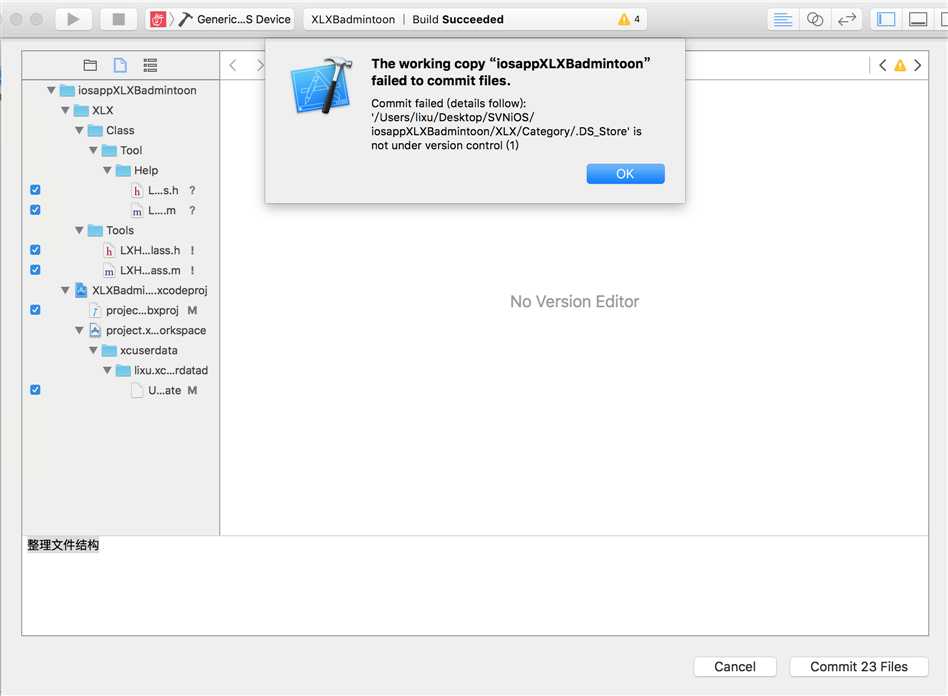Go back in the editor jump bar

[x=233, y=65]
